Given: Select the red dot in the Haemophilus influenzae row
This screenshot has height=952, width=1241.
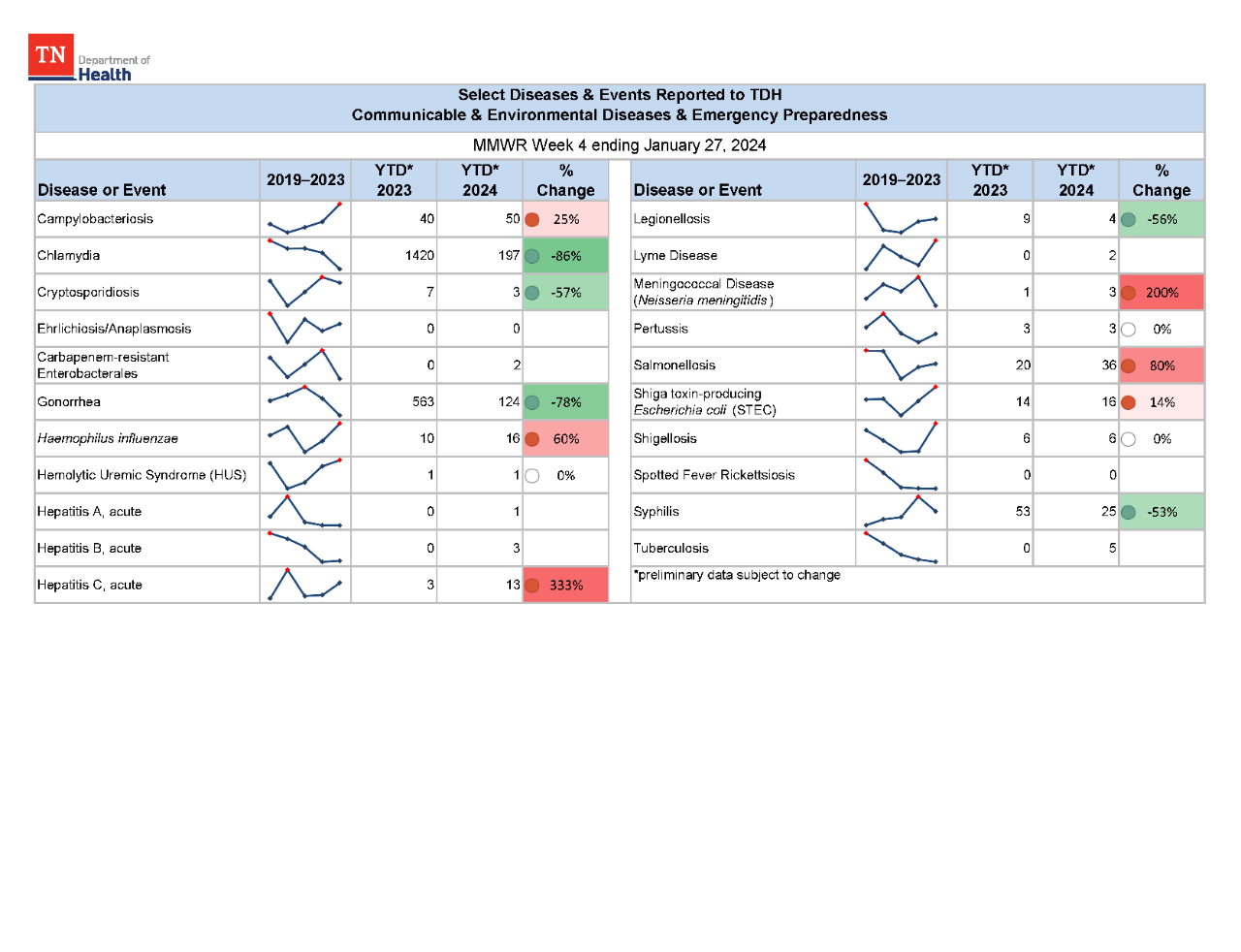Looking at the screenshot, I should [x=532, y=439].
